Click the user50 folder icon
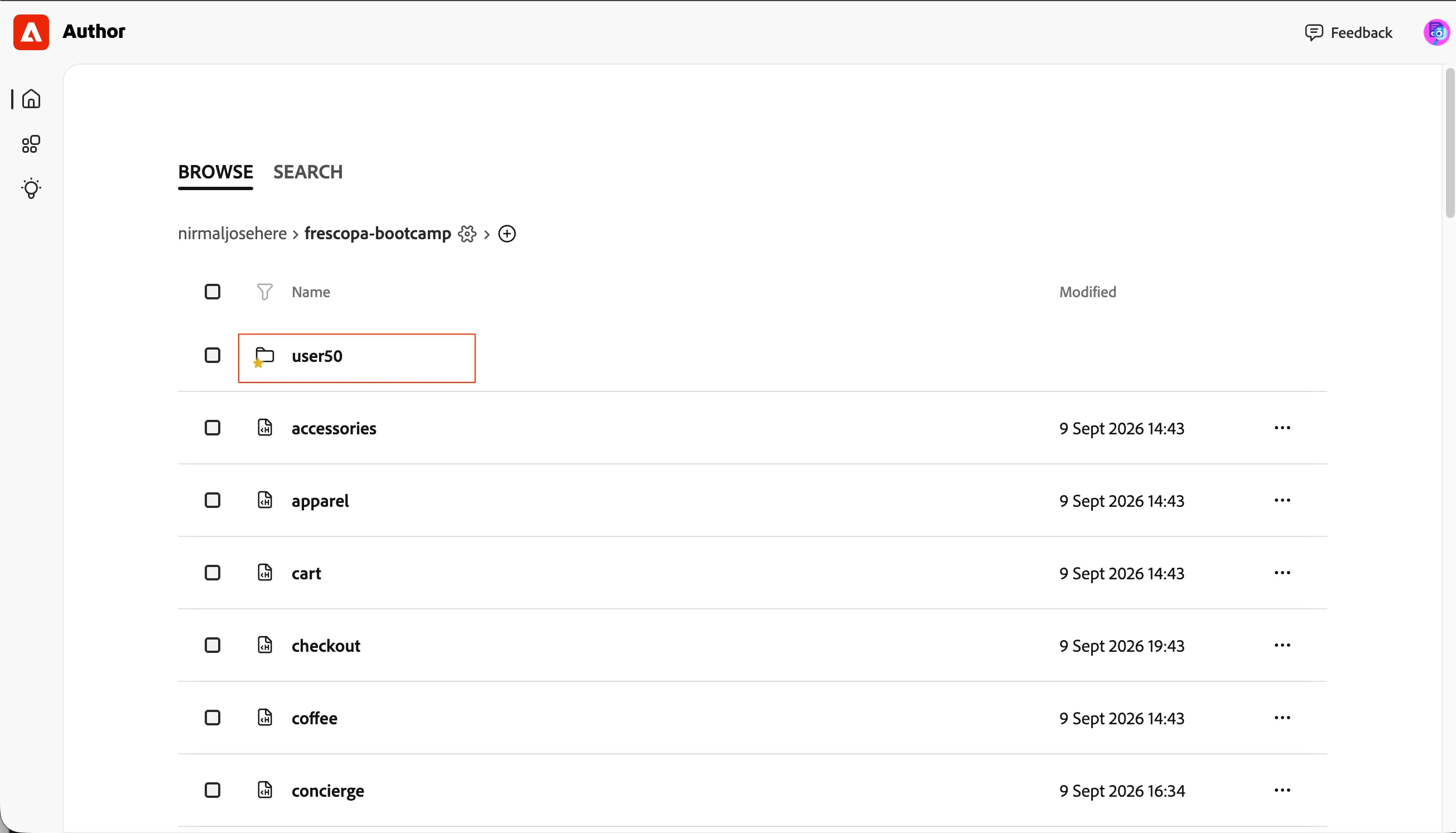This screenshot has width=1456, height=833. pyautogui.click(x=264, y=356)
